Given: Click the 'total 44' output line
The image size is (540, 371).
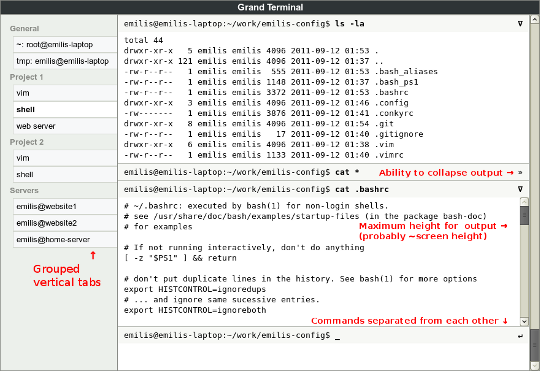Looking at the screenshot, I should tap(143, 40).
